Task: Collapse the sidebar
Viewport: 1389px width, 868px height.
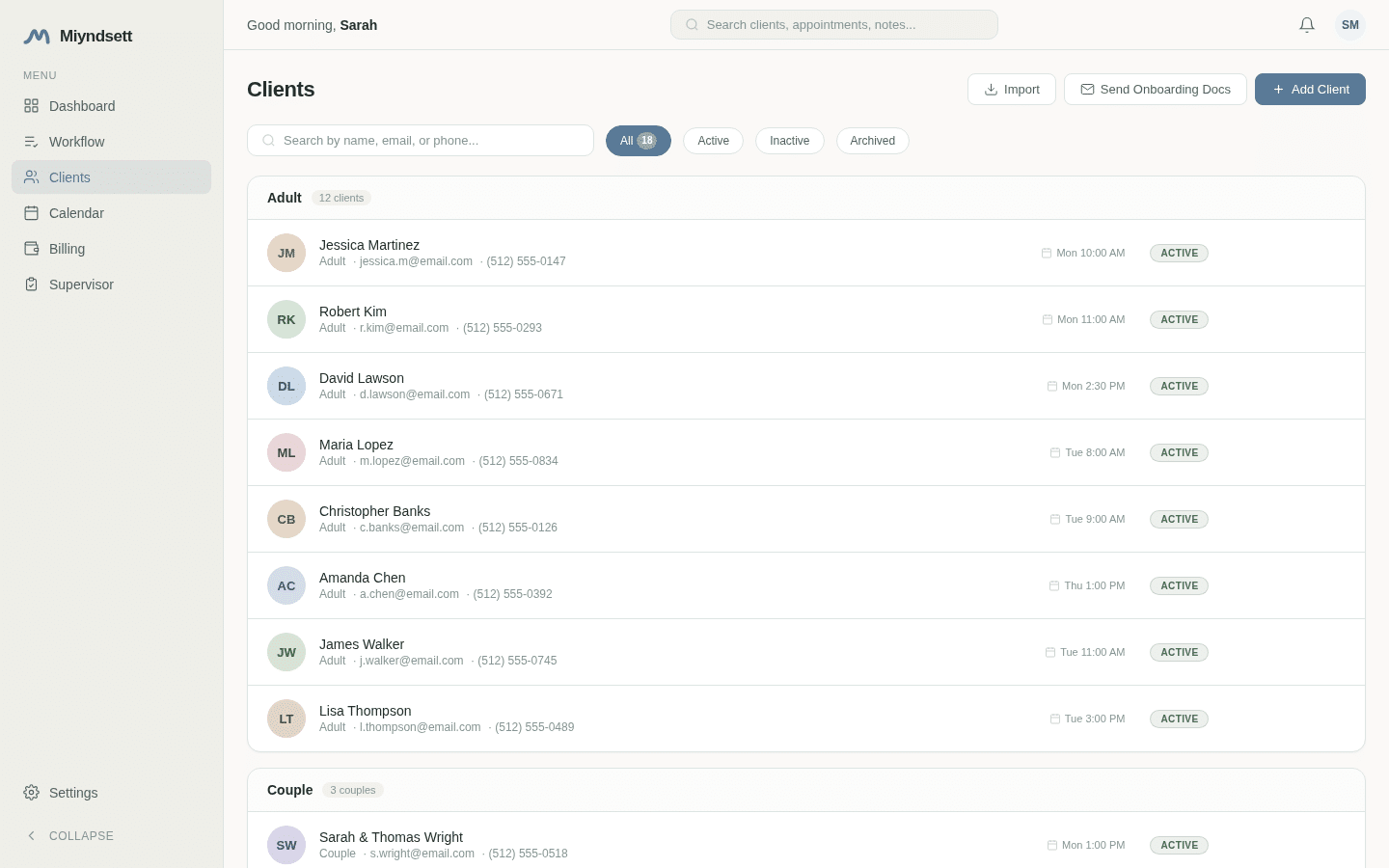Action: (x=69, y=835)
